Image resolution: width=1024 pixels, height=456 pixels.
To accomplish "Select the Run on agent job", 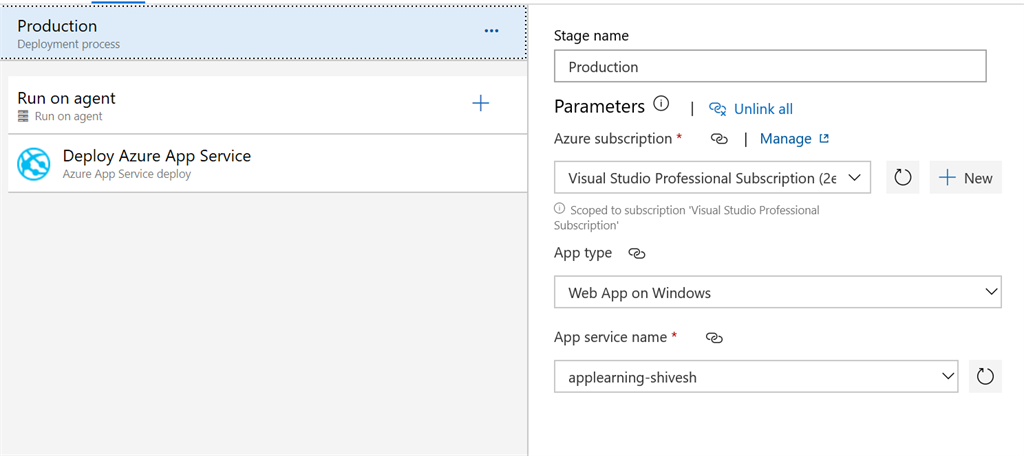I will (x=267, y=105).
